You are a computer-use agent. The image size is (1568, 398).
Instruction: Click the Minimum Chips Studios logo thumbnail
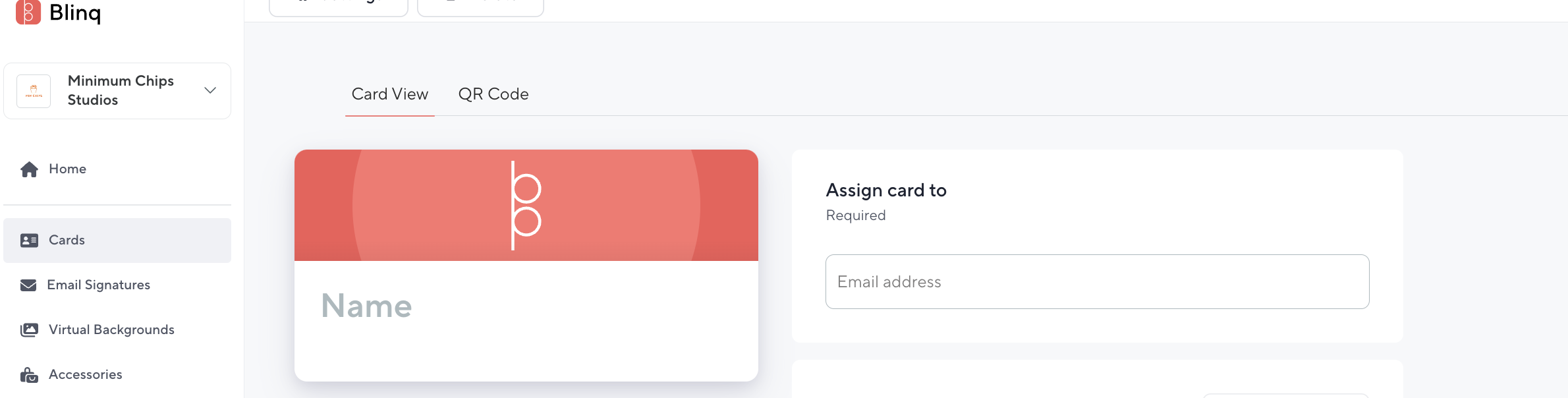click(34, 91)
